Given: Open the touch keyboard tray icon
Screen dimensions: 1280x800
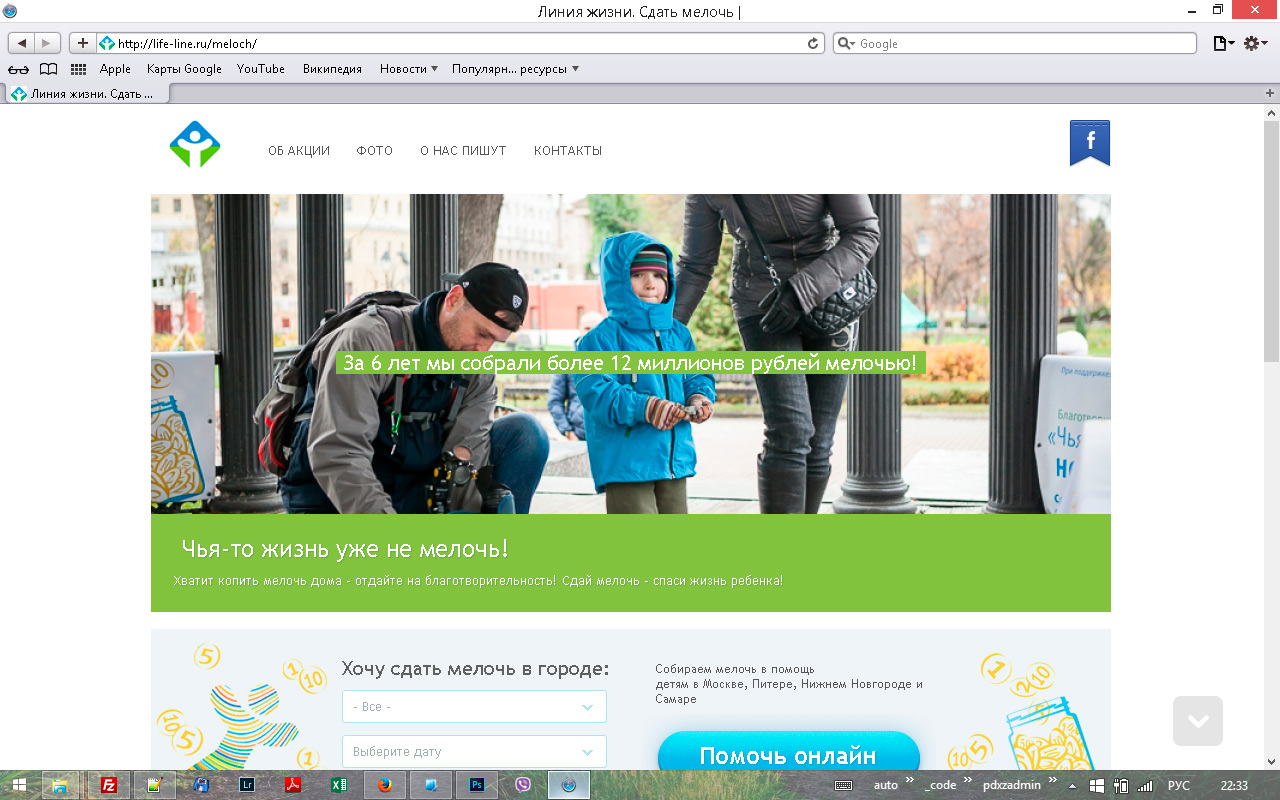Looking at the screenshot, I should [843, 785].
